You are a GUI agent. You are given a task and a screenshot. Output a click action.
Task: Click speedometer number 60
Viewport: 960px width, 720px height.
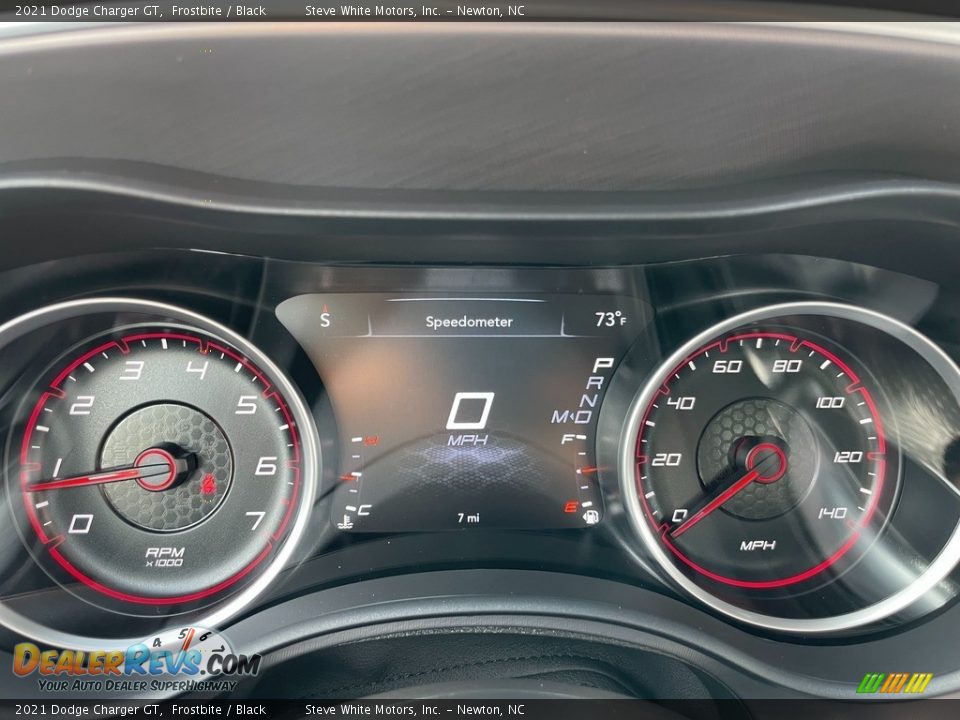pos(727,366)
